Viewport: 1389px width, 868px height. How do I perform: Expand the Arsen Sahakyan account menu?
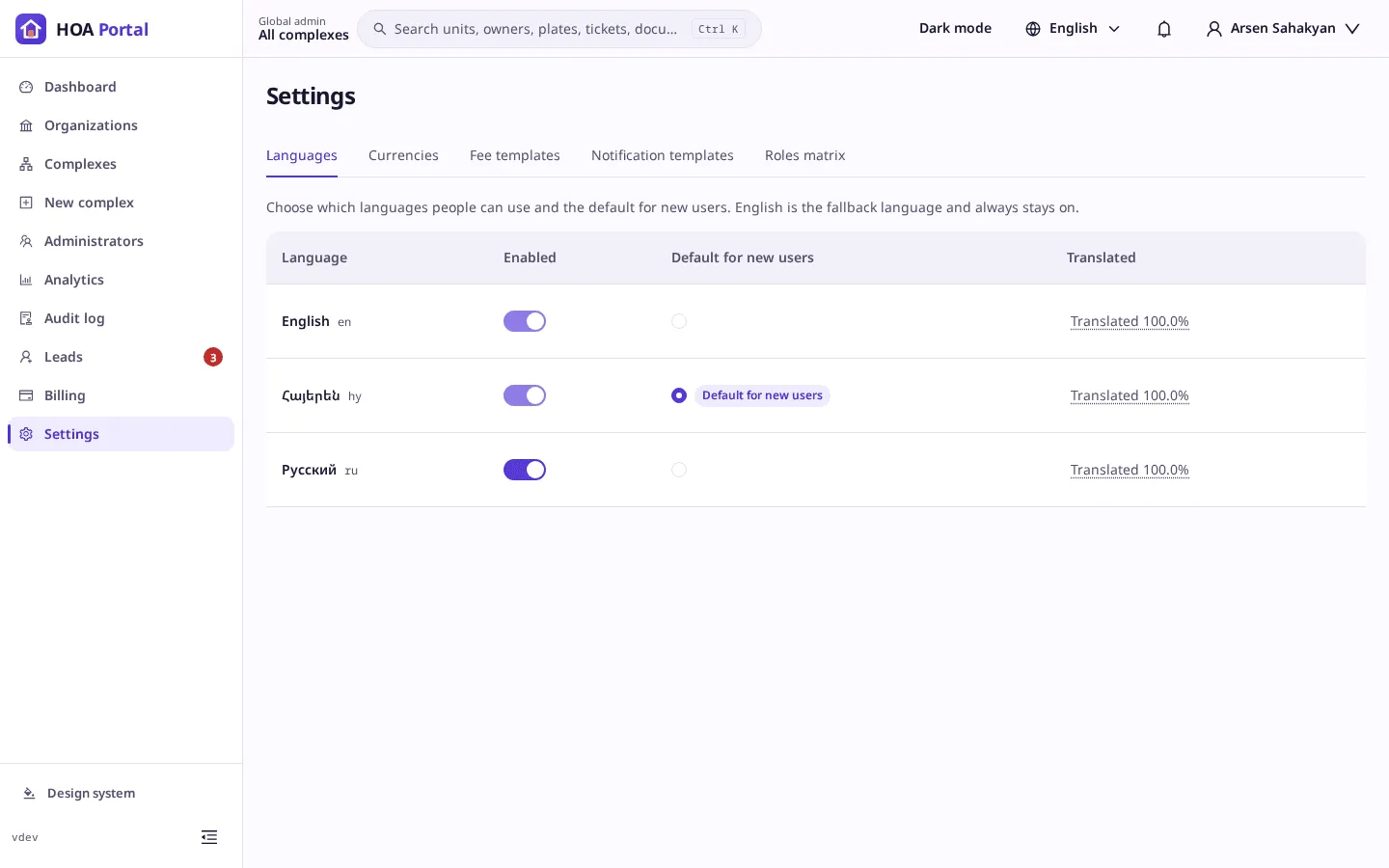pyautogui.click(x=1283, y=29)
